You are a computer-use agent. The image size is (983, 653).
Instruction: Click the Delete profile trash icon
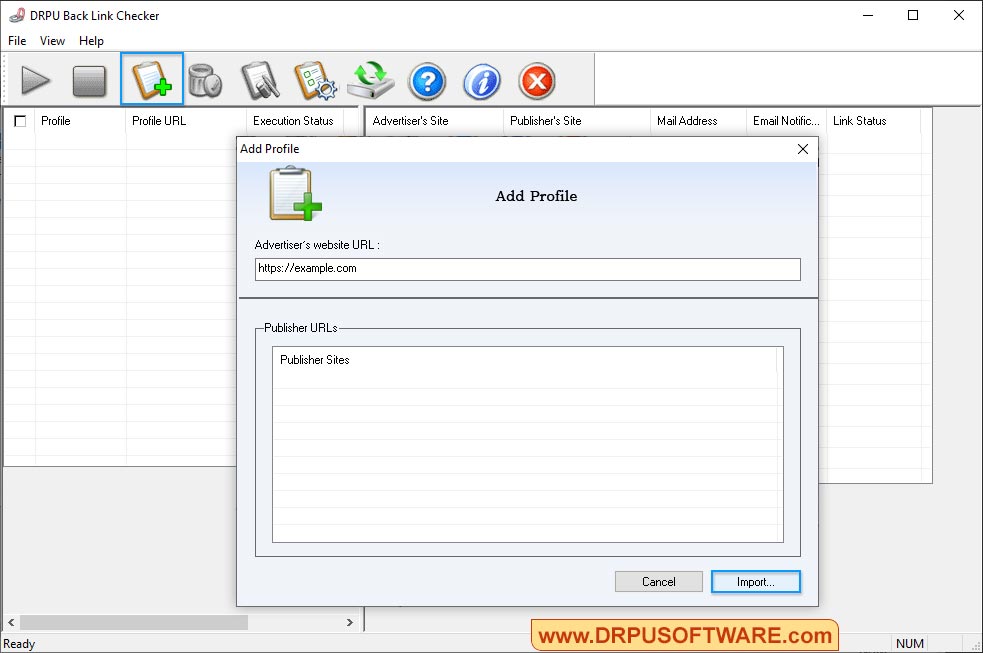point(206,81)
